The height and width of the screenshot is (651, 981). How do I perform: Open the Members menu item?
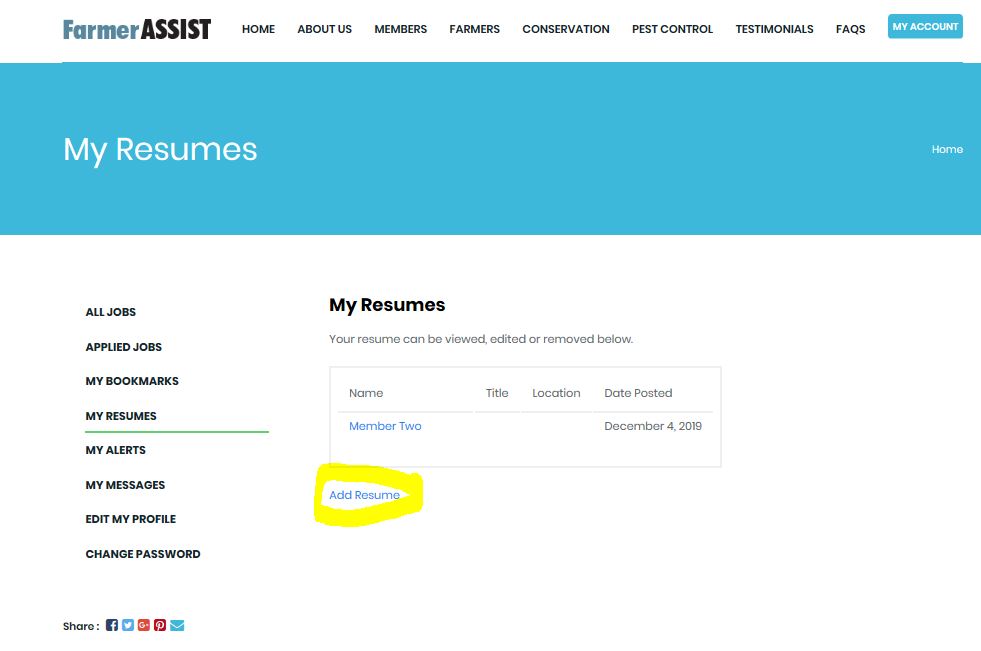[400, 29]
